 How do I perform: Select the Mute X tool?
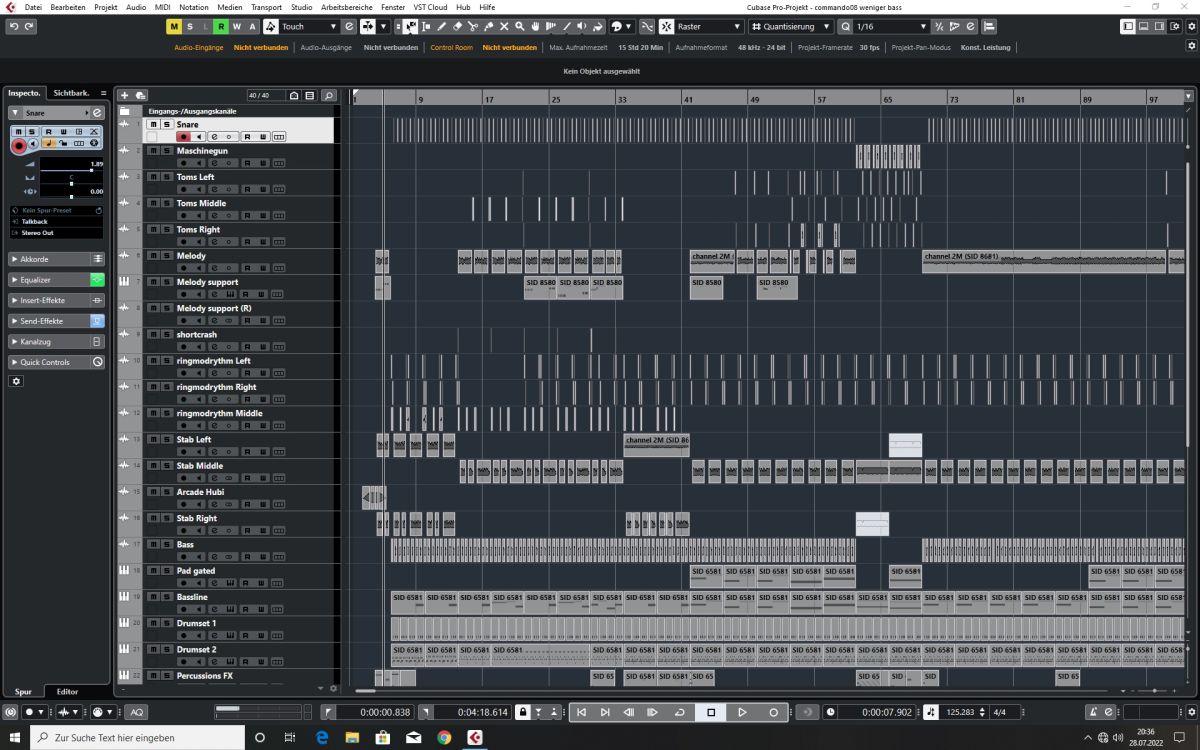[x=504, y=26]
